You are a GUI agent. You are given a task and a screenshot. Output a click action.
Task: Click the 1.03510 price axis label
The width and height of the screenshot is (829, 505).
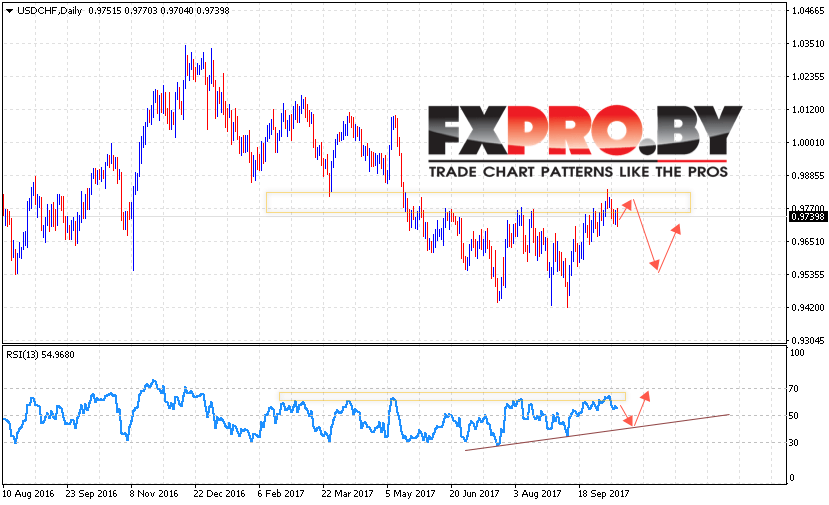pyautogui.click(x=807, y=44)
